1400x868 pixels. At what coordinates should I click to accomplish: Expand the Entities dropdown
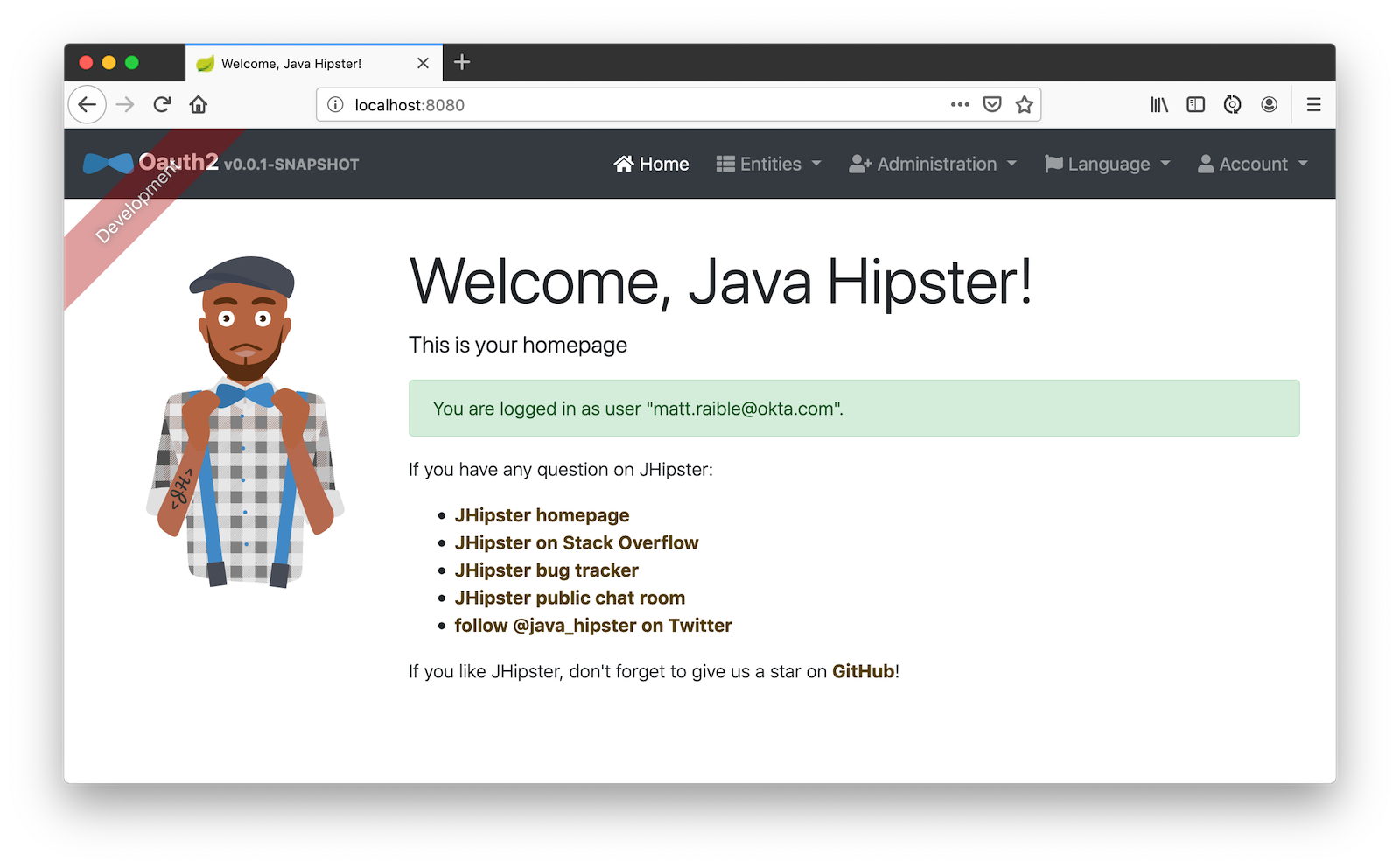pyautogui.click(x=769, y=164)
